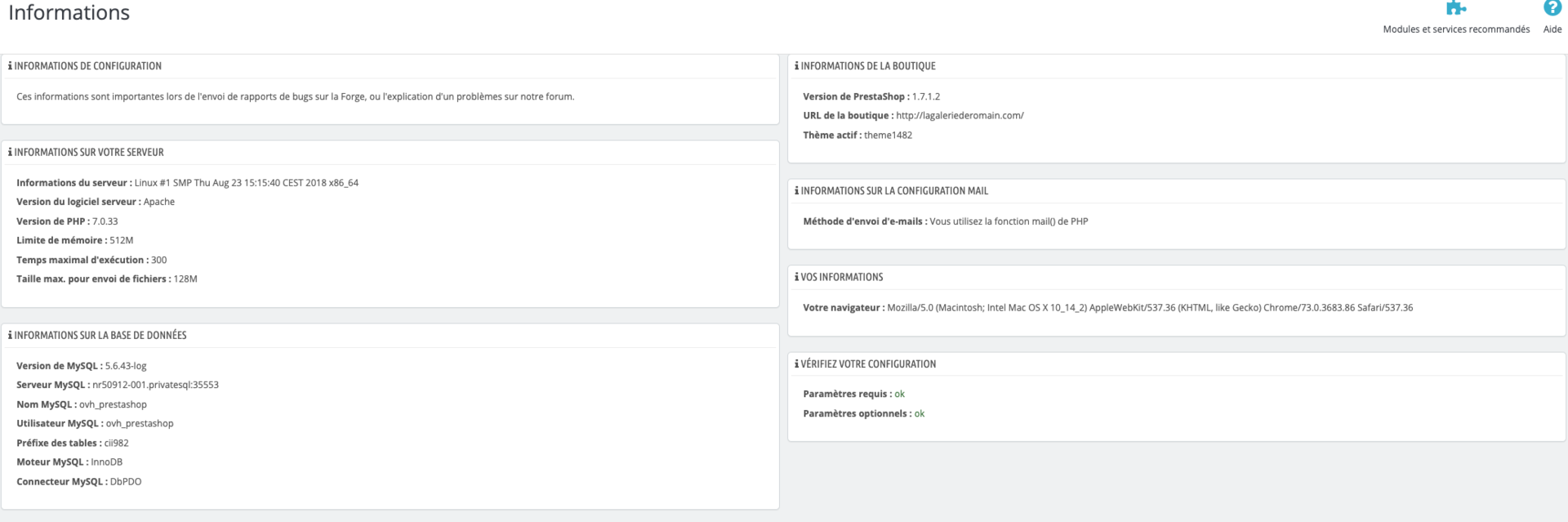This screenshot has height=522, width=1568.
Task: Click the Vérifiez votre configuration heading
Action: [x=868, y=364]
